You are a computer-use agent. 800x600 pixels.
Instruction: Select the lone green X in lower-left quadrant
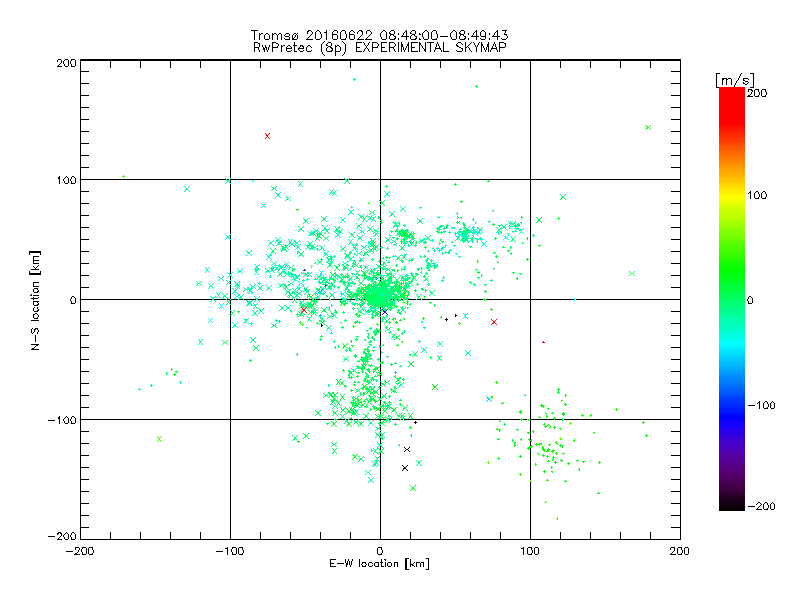(160, 439)
